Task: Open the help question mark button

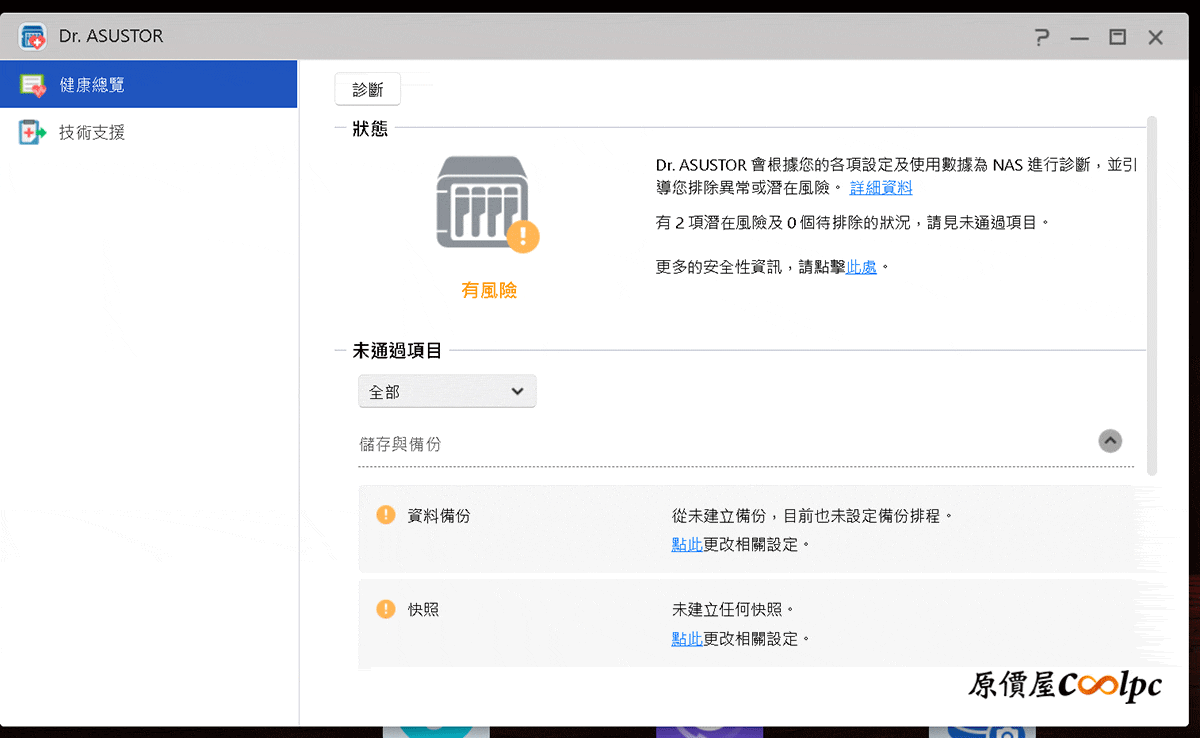Action: [x=1042, y=38]
